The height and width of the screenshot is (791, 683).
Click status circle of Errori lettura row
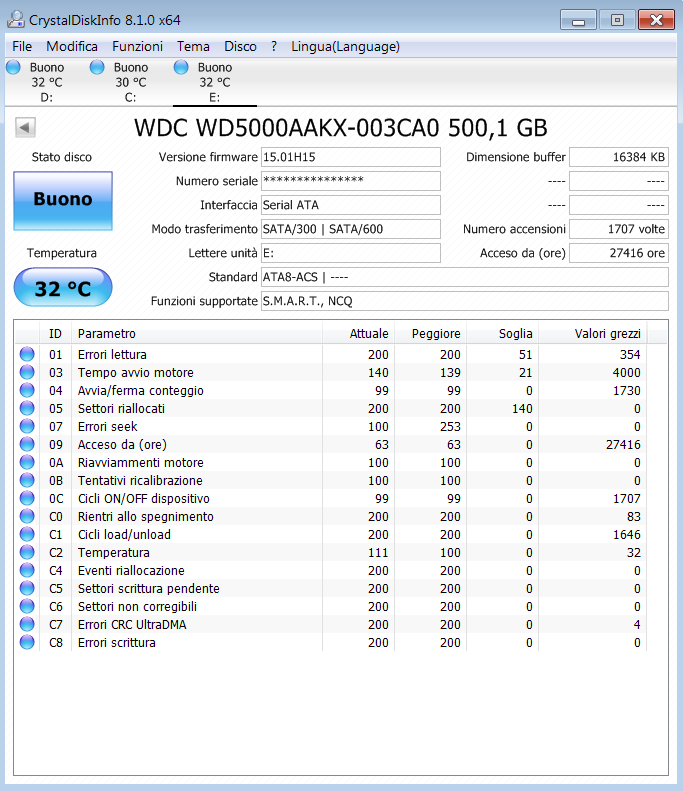[x=27, y=354]
